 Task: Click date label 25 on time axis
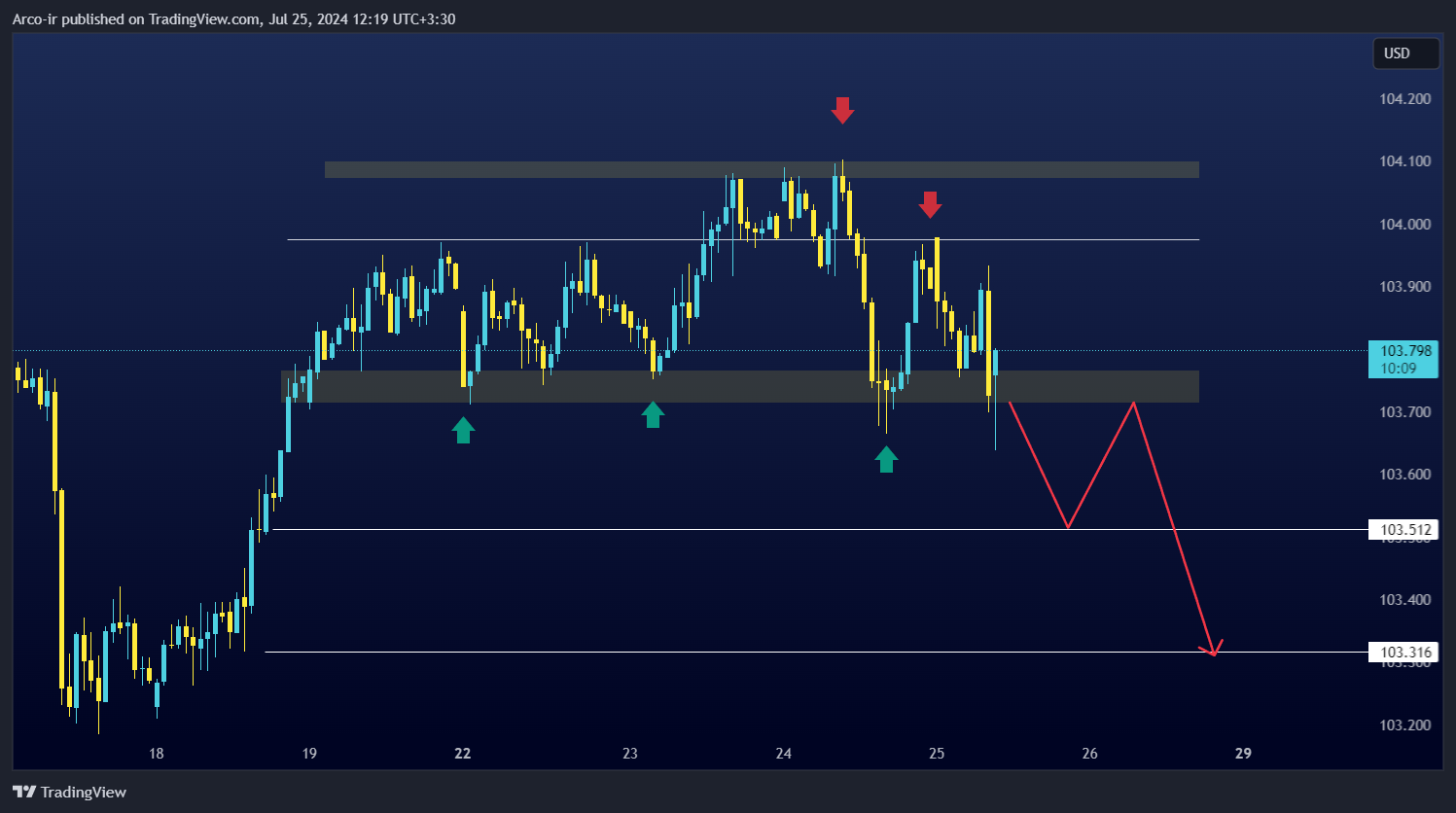tap(937, 754)
